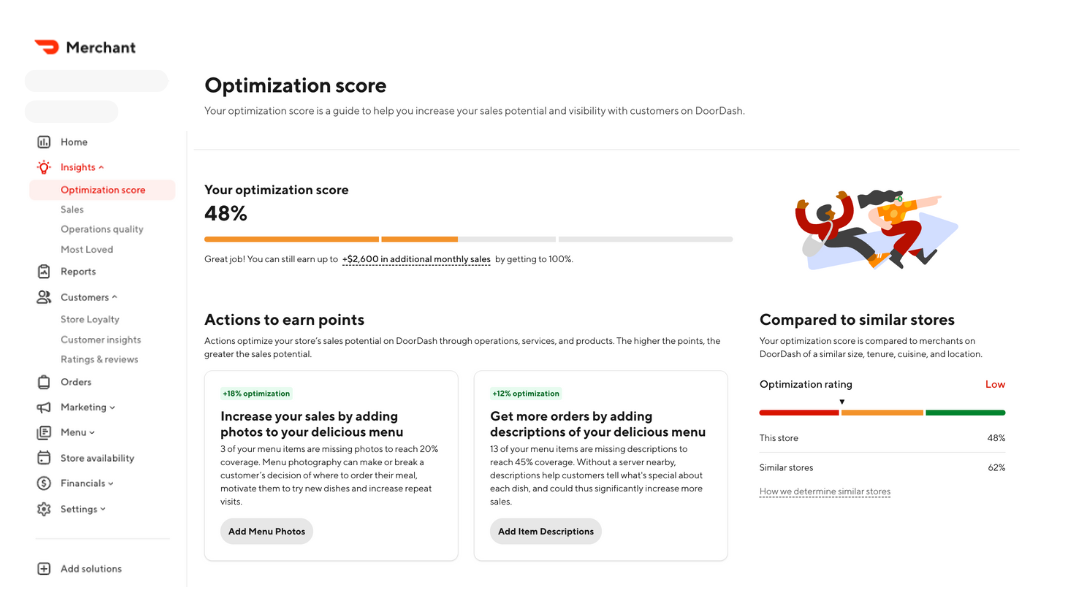
Task: Select the Orders icon in the sidebar
Action: coord(44,382)
